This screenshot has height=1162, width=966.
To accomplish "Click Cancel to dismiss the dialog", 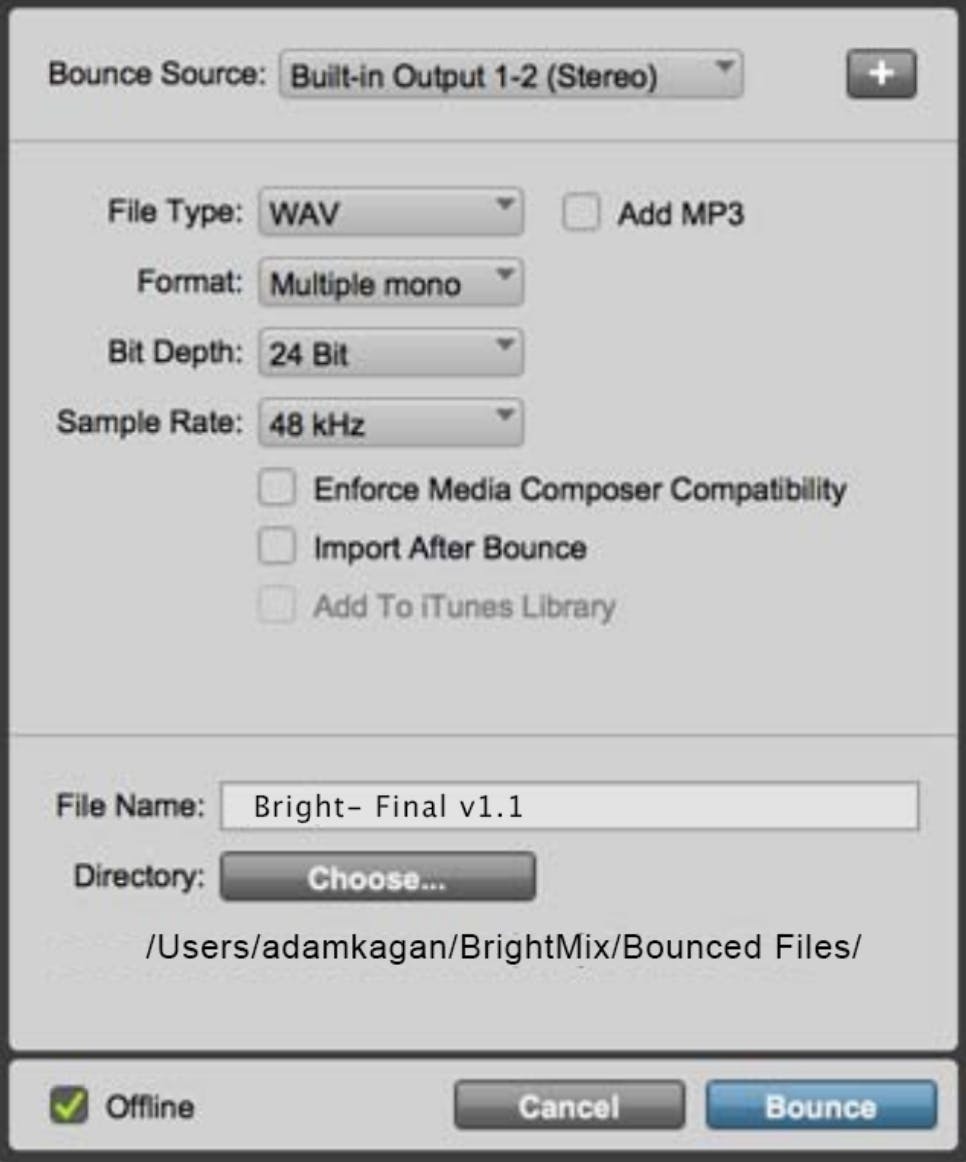I will point(567,1107).
